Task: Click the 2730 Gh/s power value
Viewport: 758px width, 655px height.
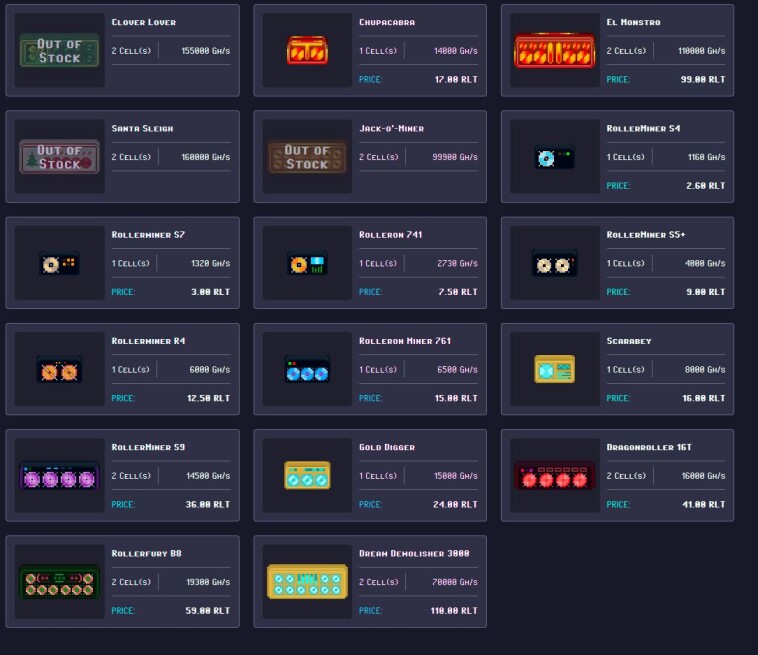Action: pos(457,264)
